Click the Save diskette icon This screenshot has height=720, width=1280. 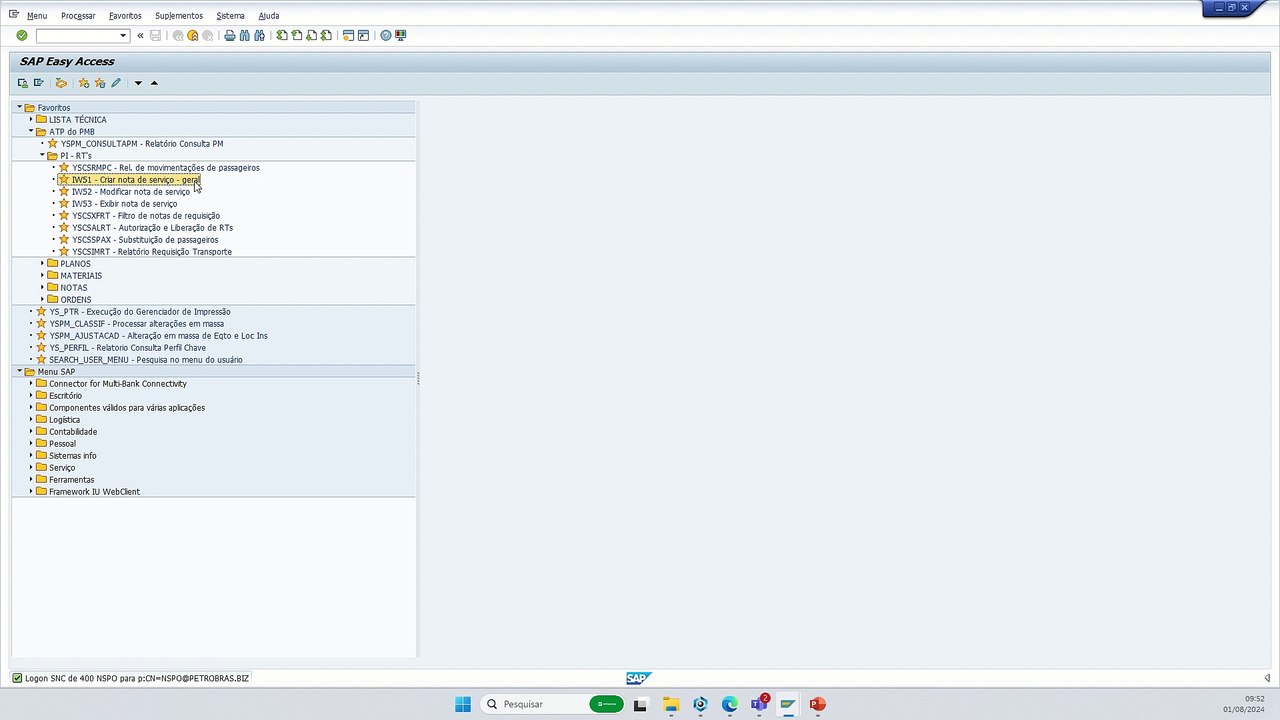click(x=155, y=36)
